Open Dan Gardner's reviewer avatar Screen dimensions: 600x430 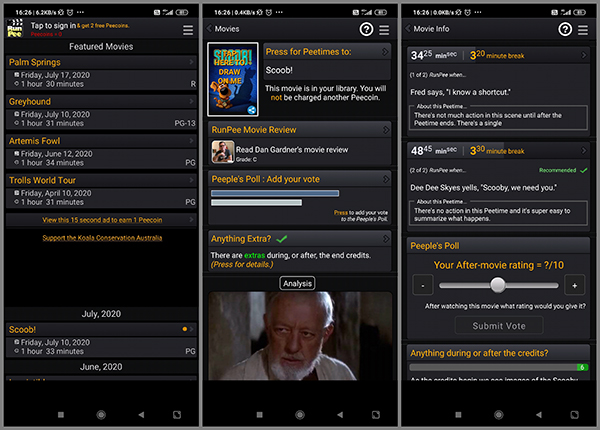(223, 152)
